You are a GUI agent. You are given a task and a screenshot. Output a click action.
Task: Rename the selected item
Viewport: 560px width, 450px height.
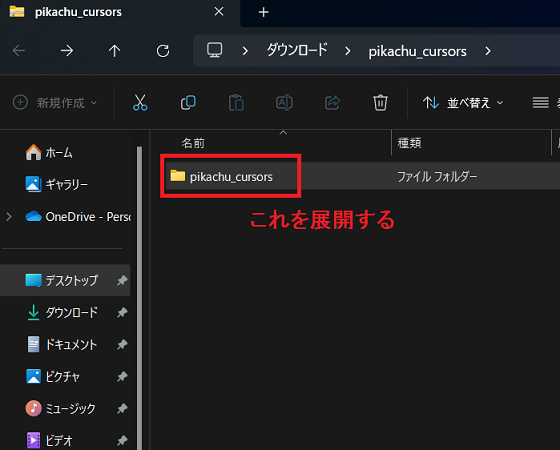click(284, 103)
